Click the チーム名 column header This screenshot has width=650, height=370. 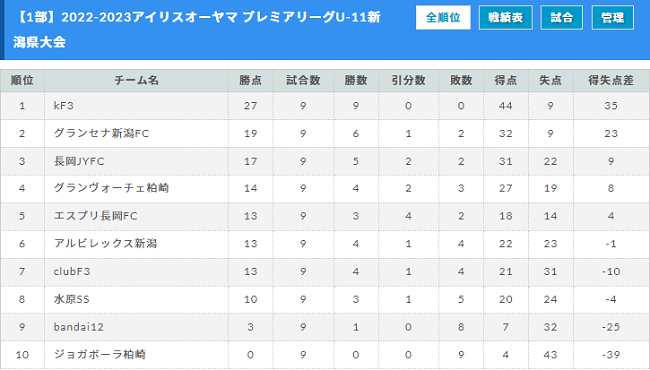(x=136, y=80)
